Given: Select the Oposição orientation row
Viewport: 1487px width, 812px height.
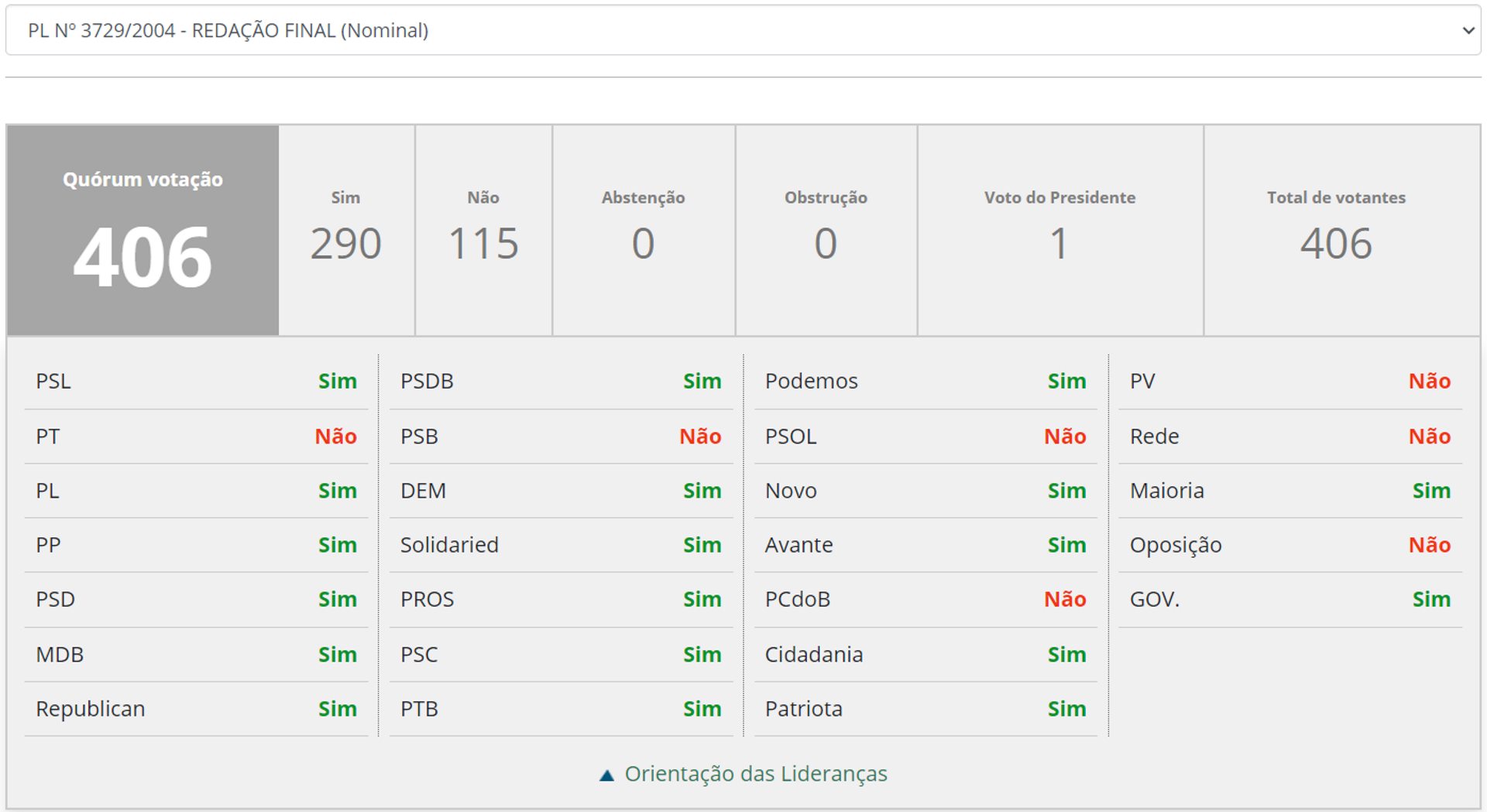Looking at the screenshot, I should (x=1290, y=545).
